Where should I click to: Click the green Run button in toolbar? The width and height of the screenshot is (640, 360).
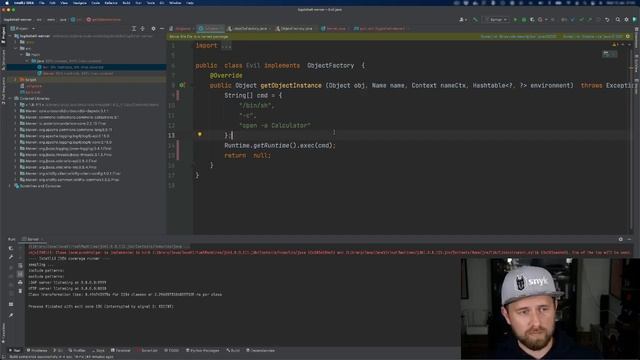pos(515,20)
